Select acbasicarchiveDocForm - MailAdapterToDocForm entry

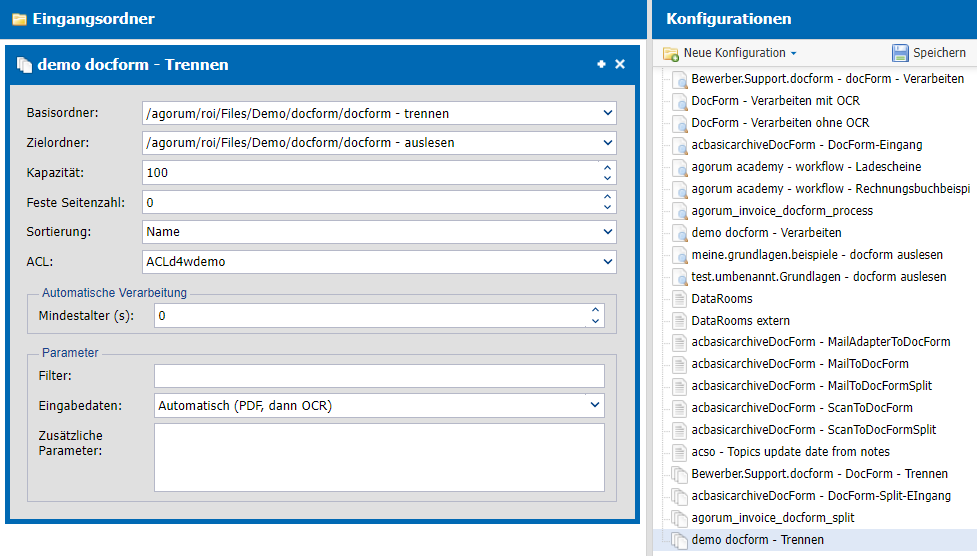[821, 342]
